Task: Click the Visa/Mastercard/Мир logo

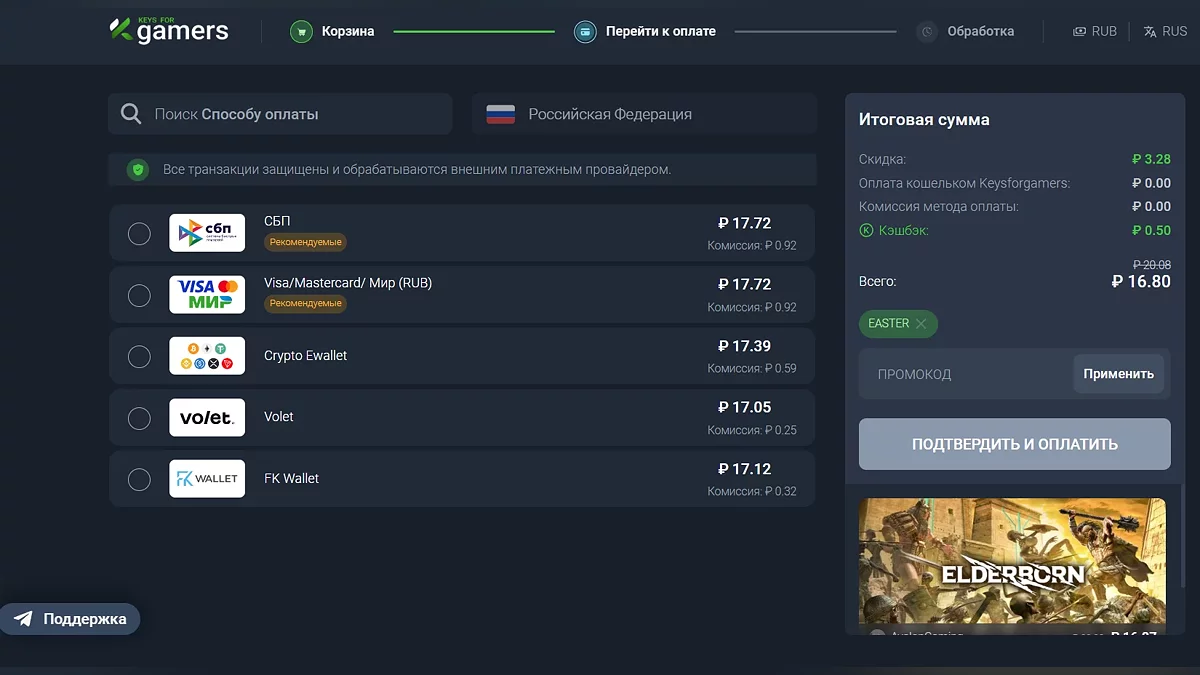Action: pos(207,294)
